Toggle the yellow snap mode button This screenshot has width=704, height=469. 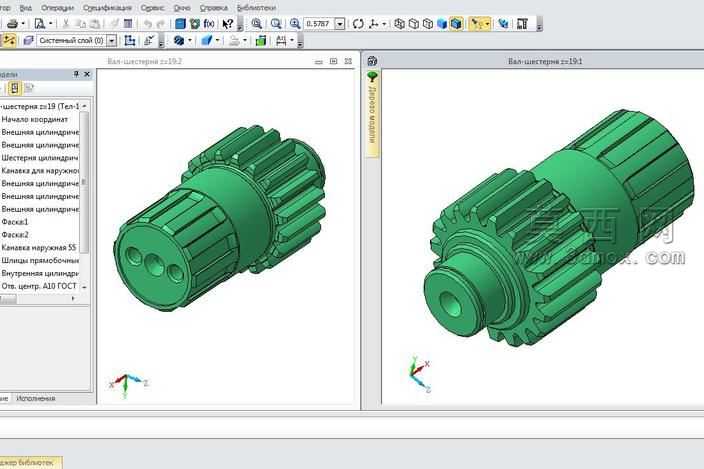point(9,41)
